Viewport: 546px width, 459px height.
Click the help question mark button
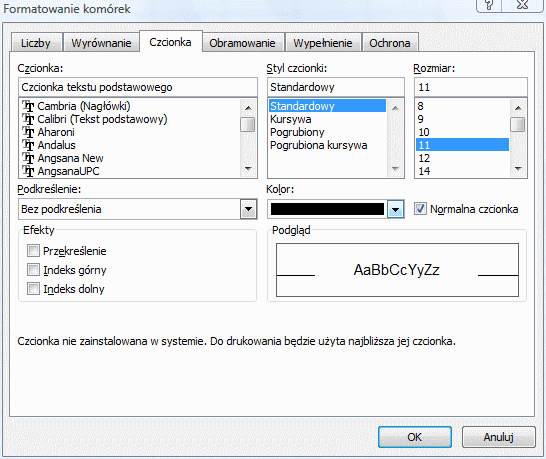point(489,5)
